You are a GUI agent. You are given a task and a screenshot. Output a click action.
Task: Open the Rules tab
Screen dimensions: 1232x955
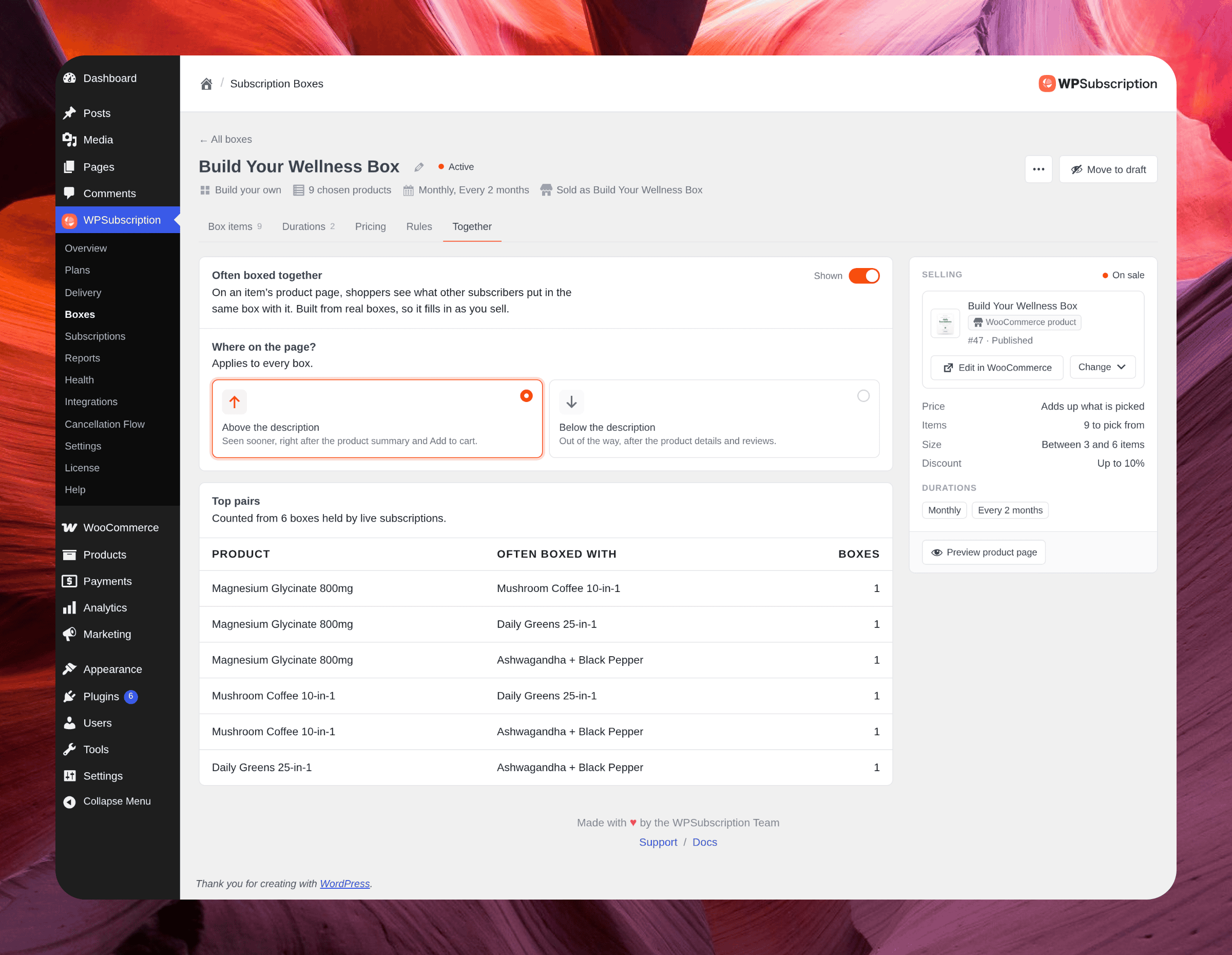(x=418, y=226)
